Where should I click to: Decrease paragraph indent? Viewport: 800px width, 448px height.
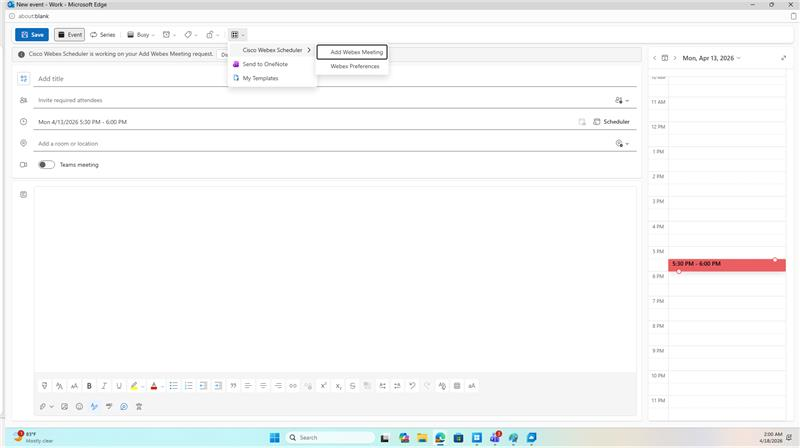click(x=203, y=386)
